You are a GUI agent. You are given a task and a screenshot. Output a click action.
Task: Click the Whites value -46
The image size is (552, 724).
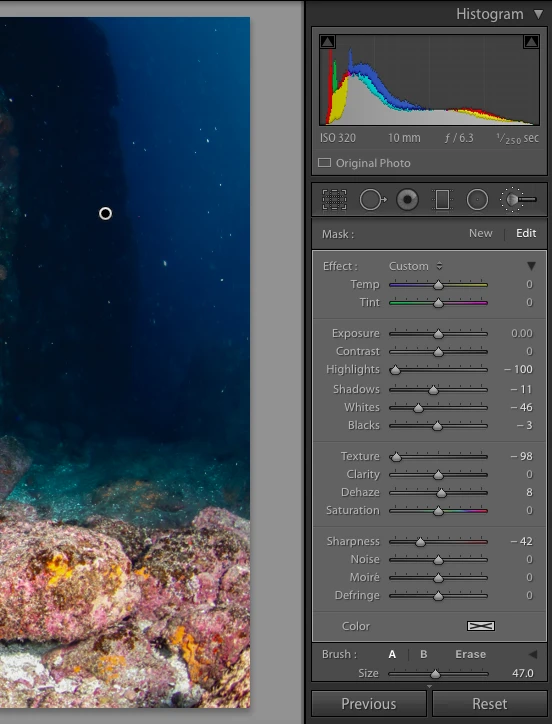(x=522, y=407)
